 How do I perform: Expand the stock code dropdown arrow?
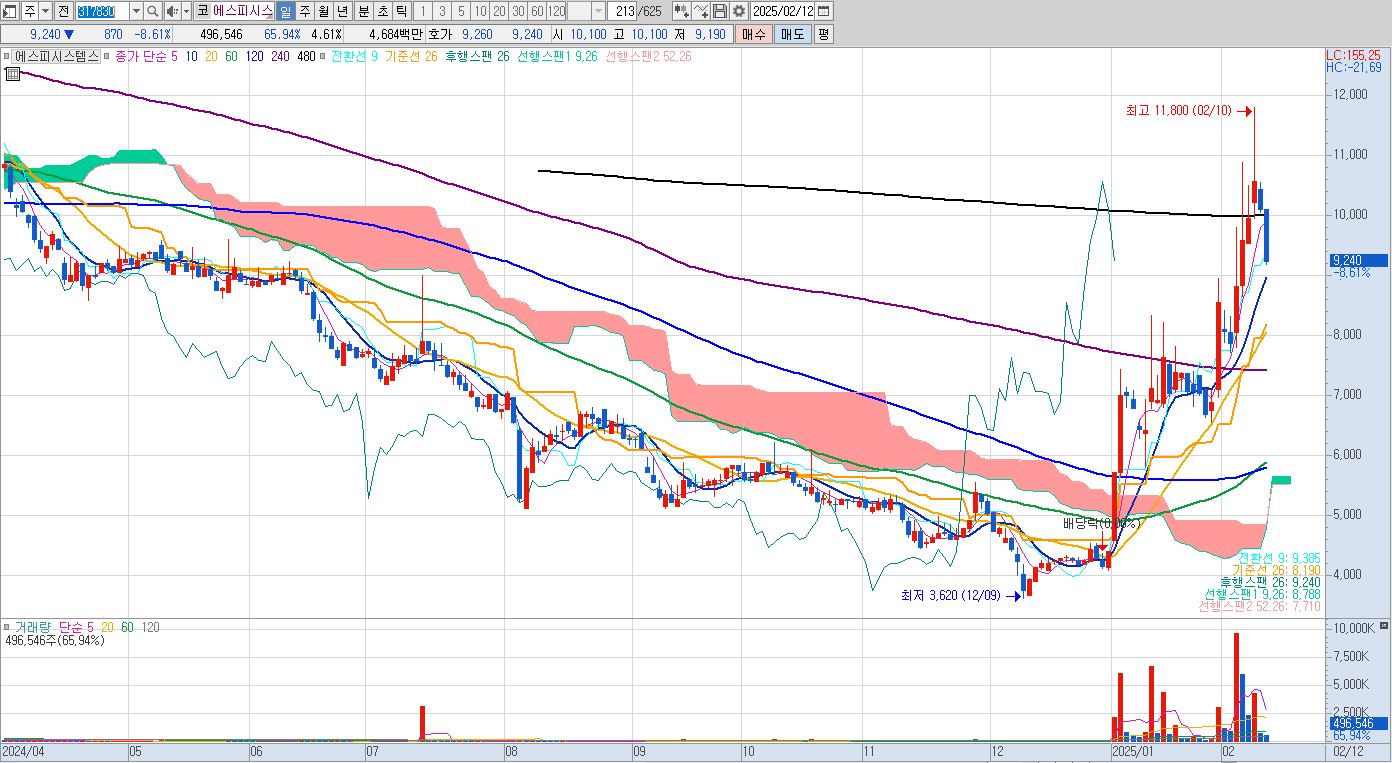tap(136, 11)
